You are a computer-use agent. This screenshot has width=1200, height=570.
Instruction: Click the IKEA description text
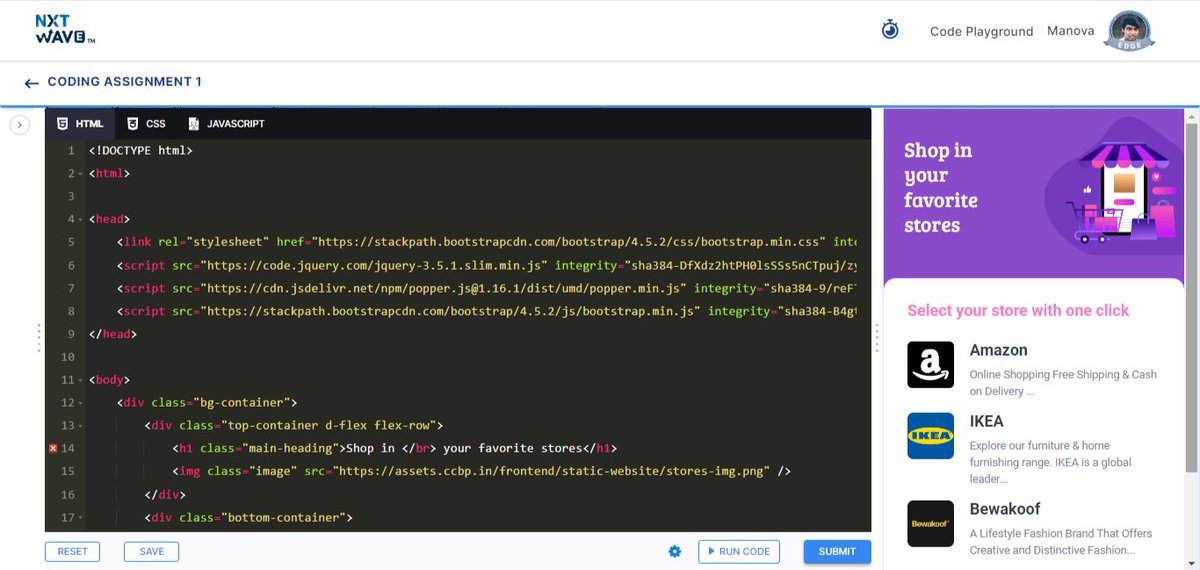1050,462
